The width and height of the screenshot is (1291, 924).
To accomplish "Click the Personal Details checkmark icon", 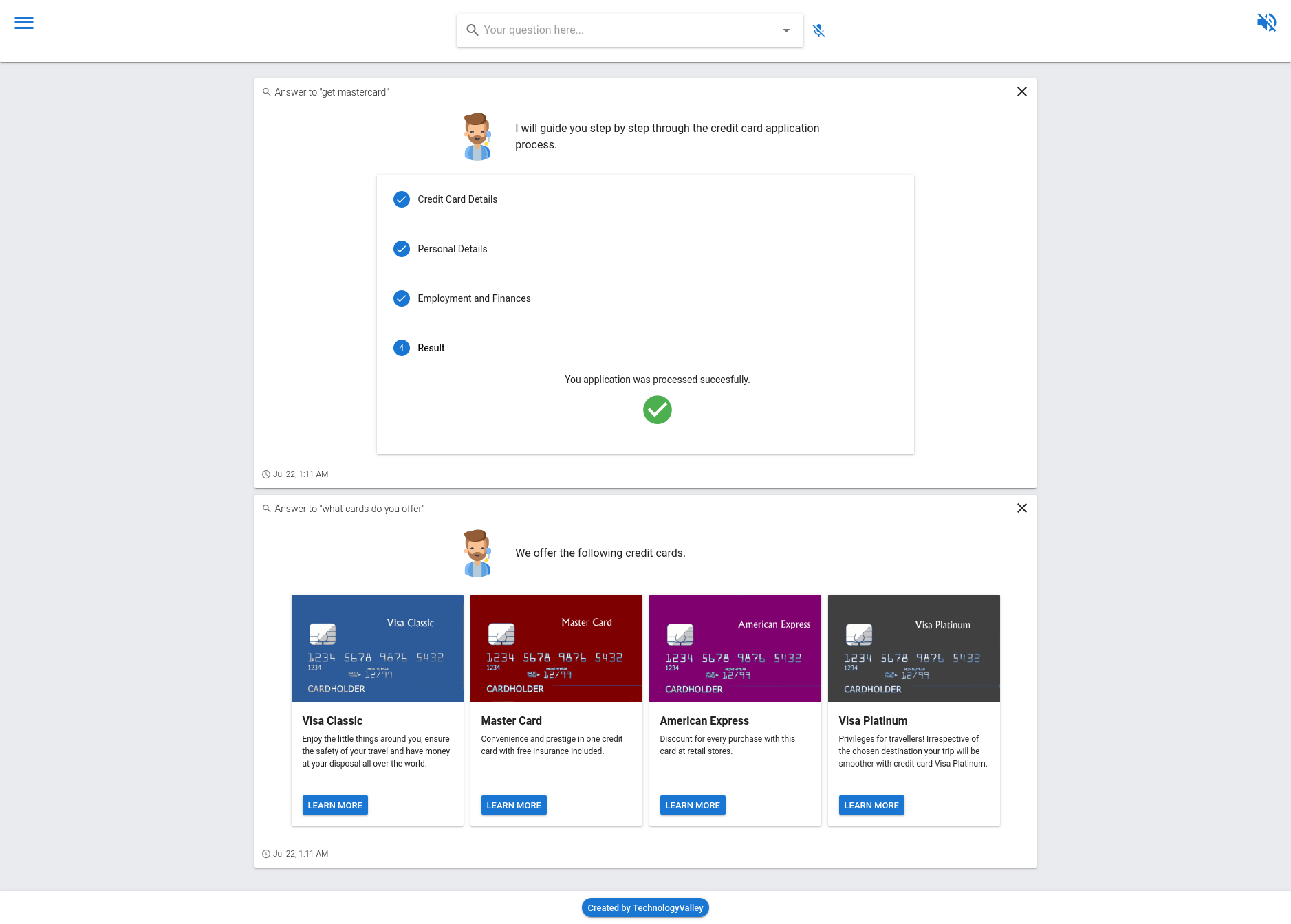I will point(402,249).
